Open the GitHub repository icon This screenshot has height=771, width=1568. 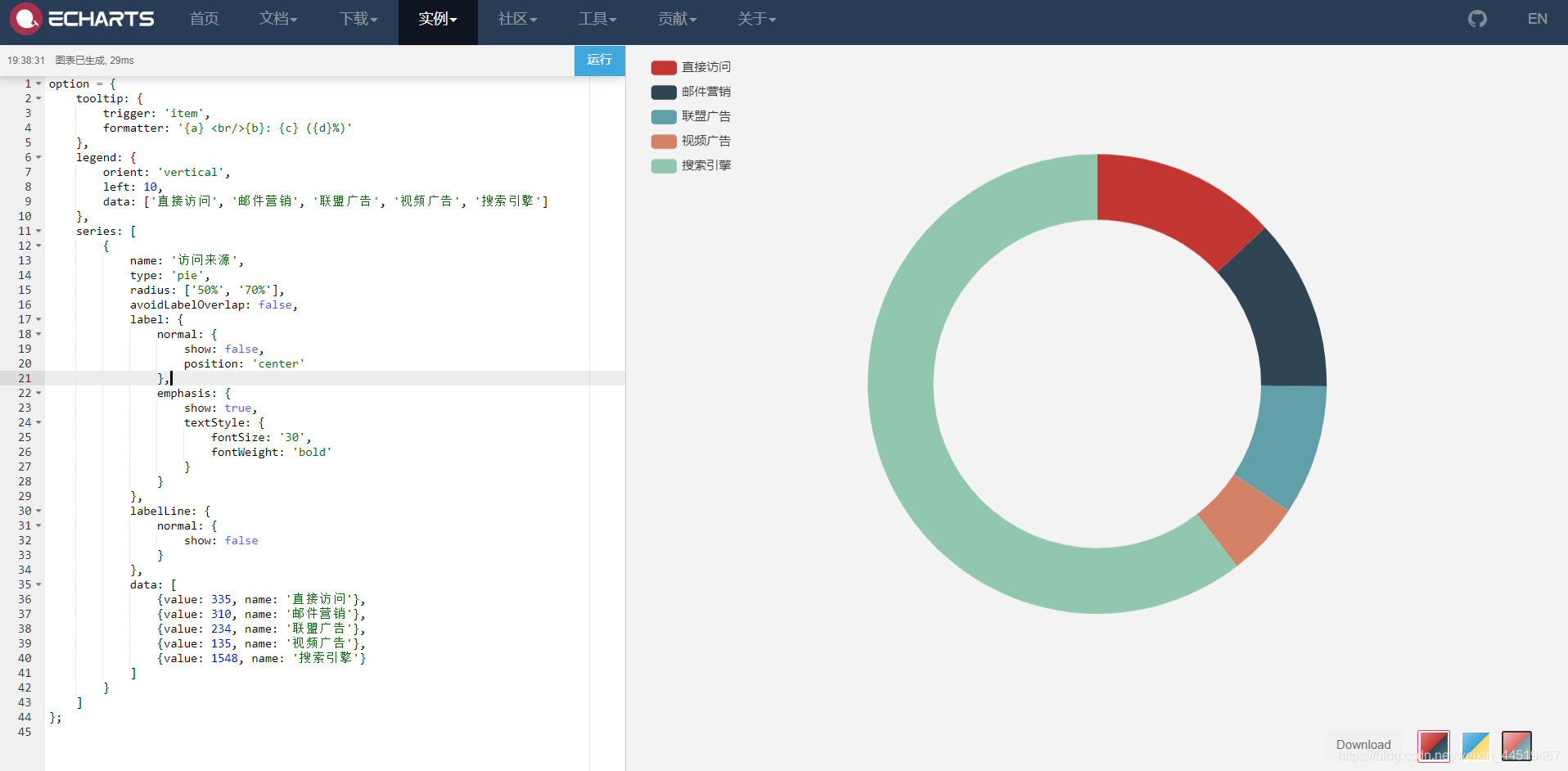tap(1477, 19)
